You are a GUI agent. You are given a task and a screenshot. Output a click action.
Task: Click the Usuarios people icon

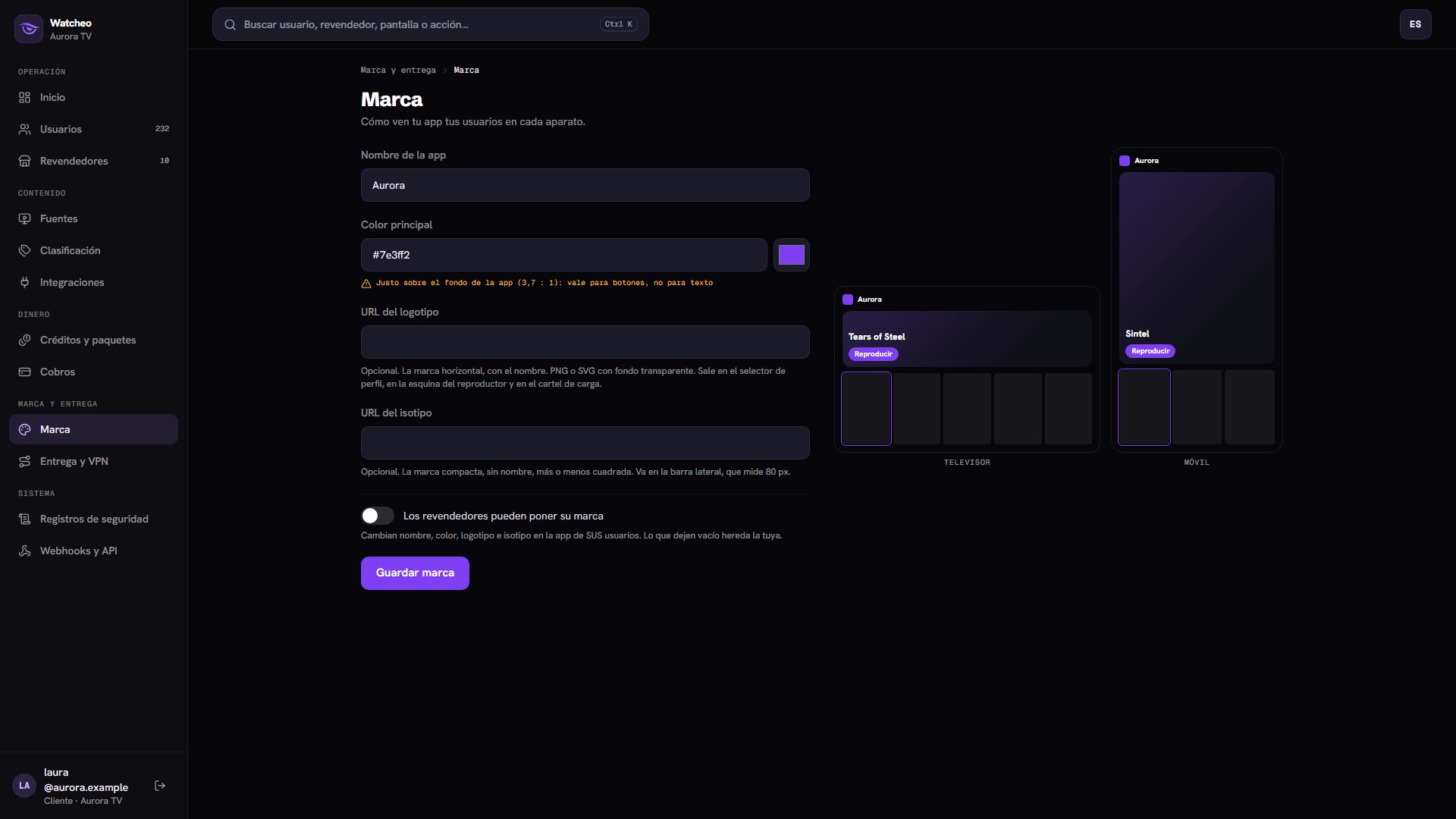point(25,130)
